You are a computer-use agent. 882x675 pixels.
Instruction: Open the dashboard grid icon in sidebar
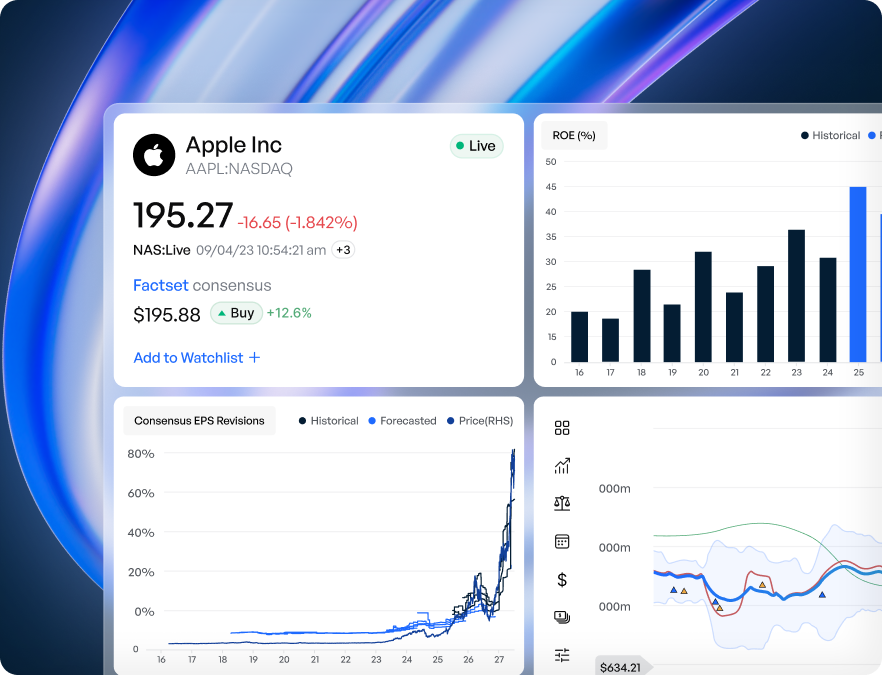(x=562, y=428)
